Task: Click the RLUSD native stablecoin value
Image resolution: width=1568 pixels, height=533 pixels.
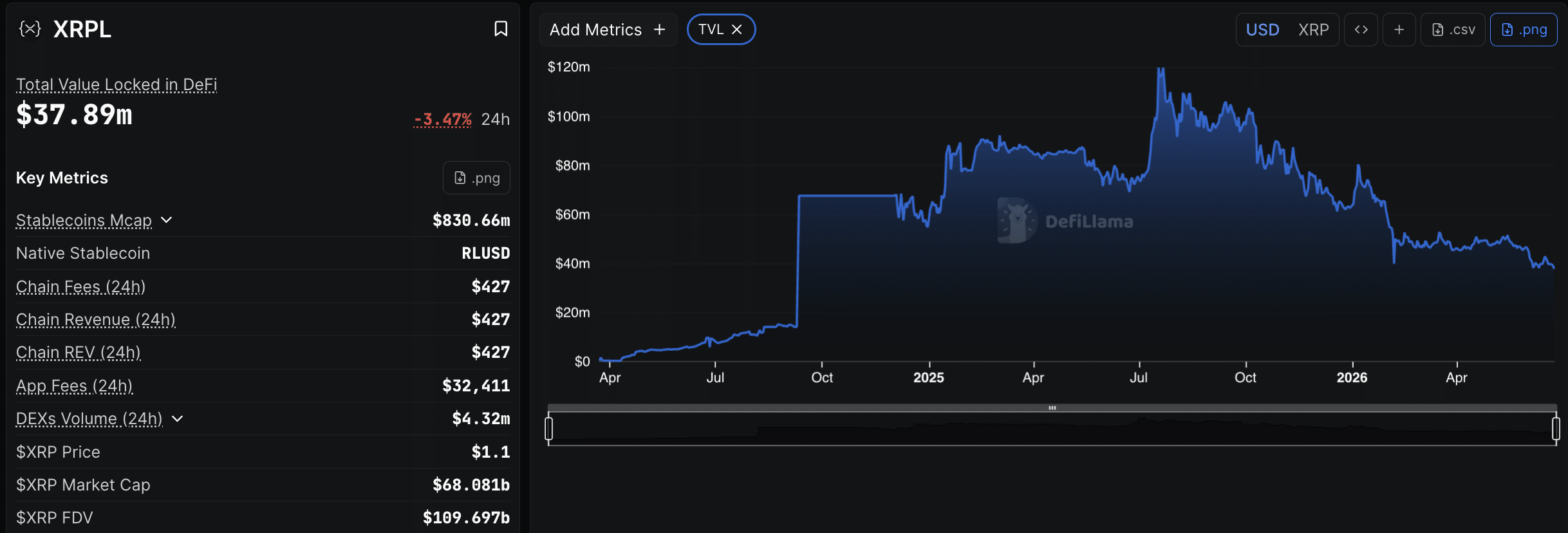Action: pyautogui.click(x=486, y=253)
